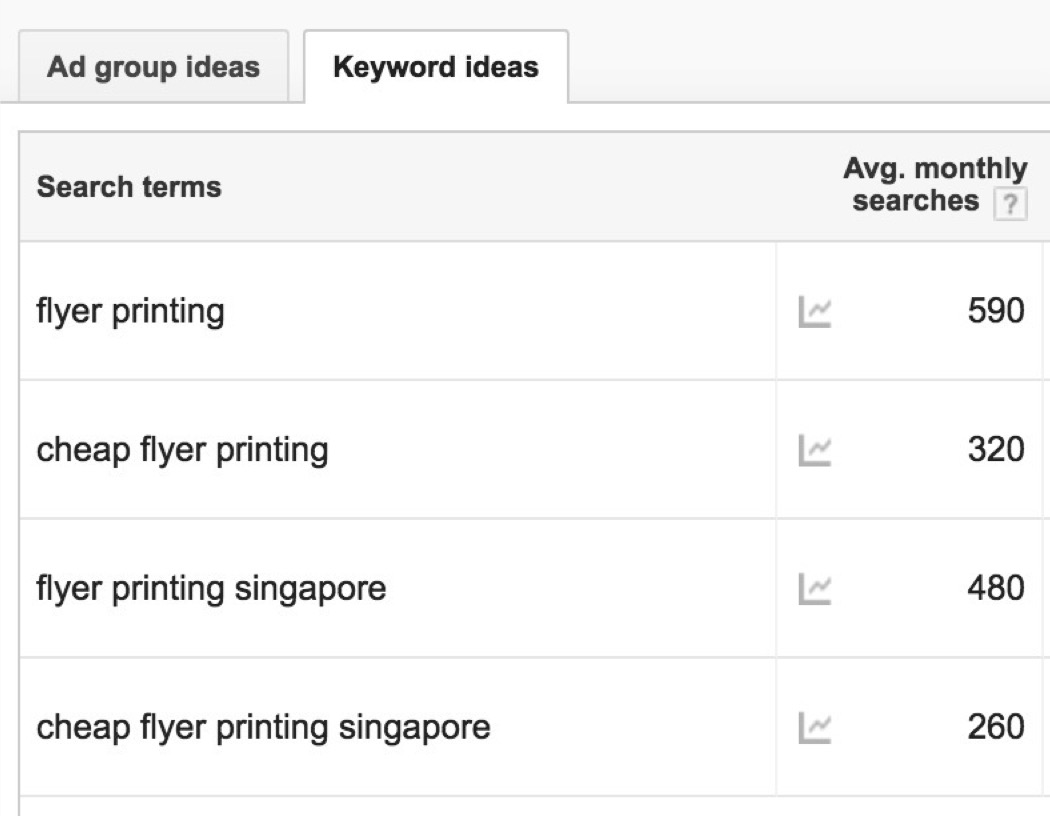Switch to the Ad group ideas tab
This screenshot has width=1050, height=816.
(x=153, y=66)
